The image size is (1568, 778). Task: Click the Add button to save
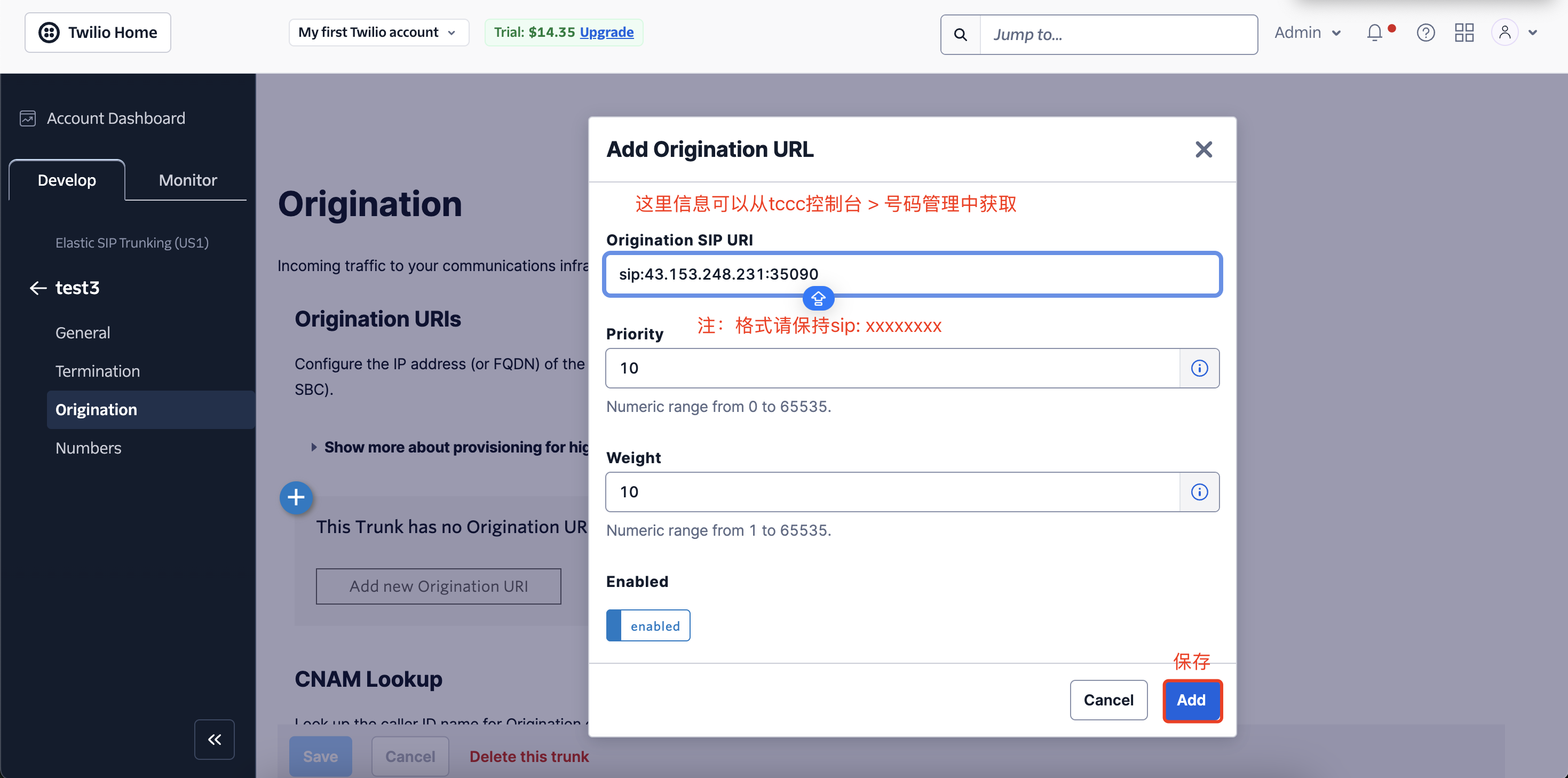coord(1191,700)
